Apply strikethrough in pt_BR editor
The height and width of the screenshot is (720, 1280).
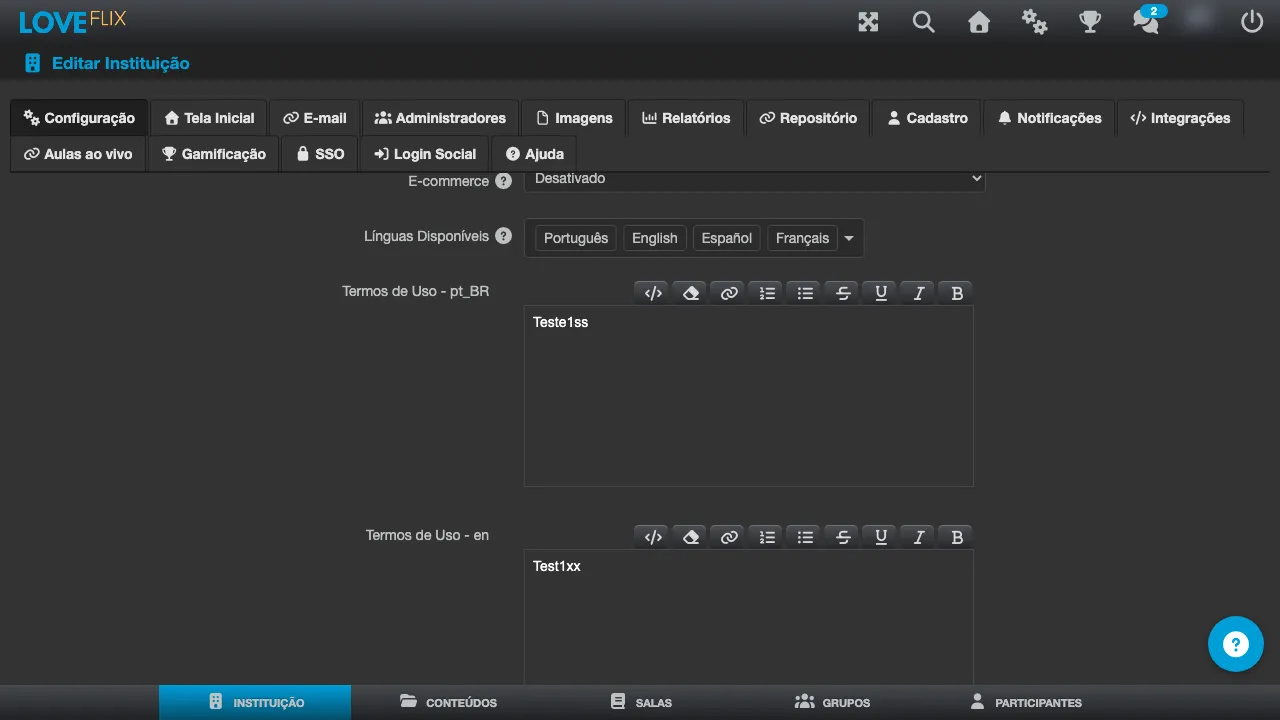[x=843, y=292]
